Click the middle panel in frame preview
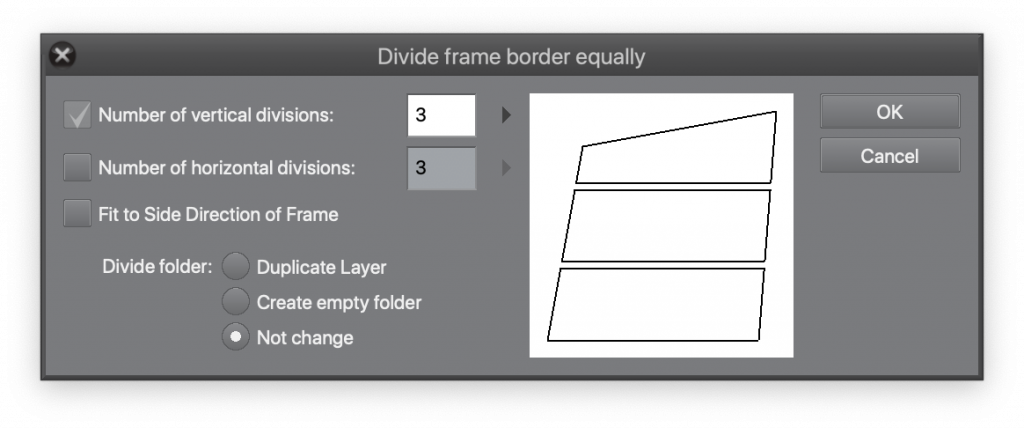Viewport: 1024px width, 428px height. tap(666, 225)
